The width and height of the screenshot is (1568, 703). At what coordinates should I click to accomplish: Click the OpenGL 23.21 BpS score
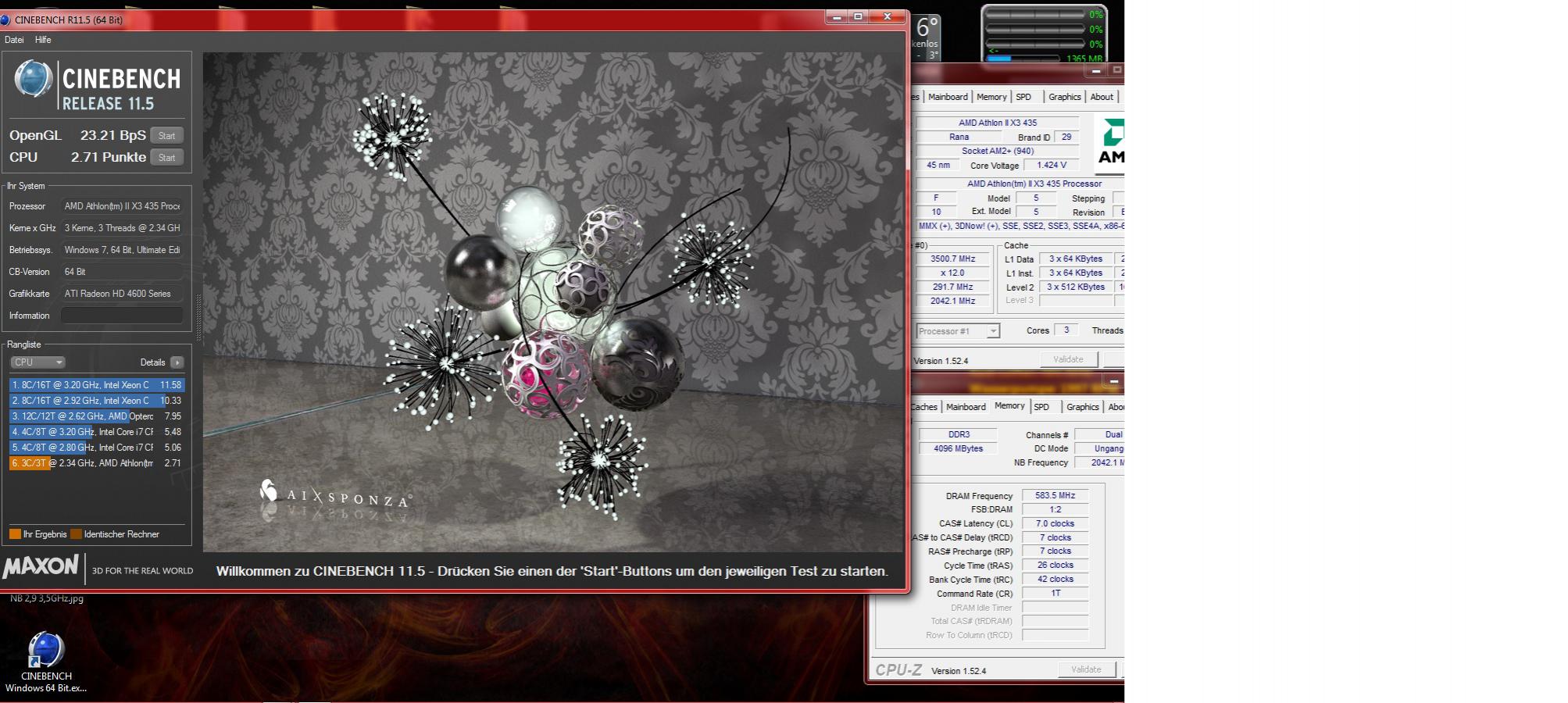(x=113, y=135)
